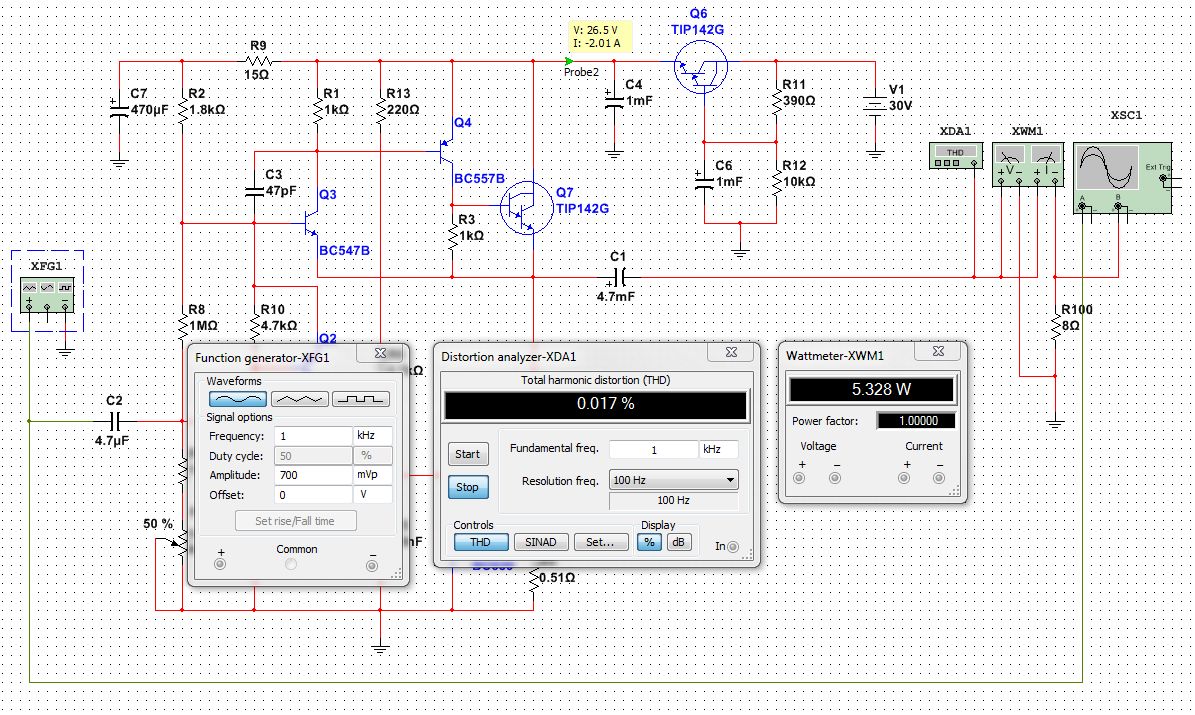The image size is (1195, 715).
Task: Close the Distortion analyzer-XDA1 window
Action: [x=731, y=351]
